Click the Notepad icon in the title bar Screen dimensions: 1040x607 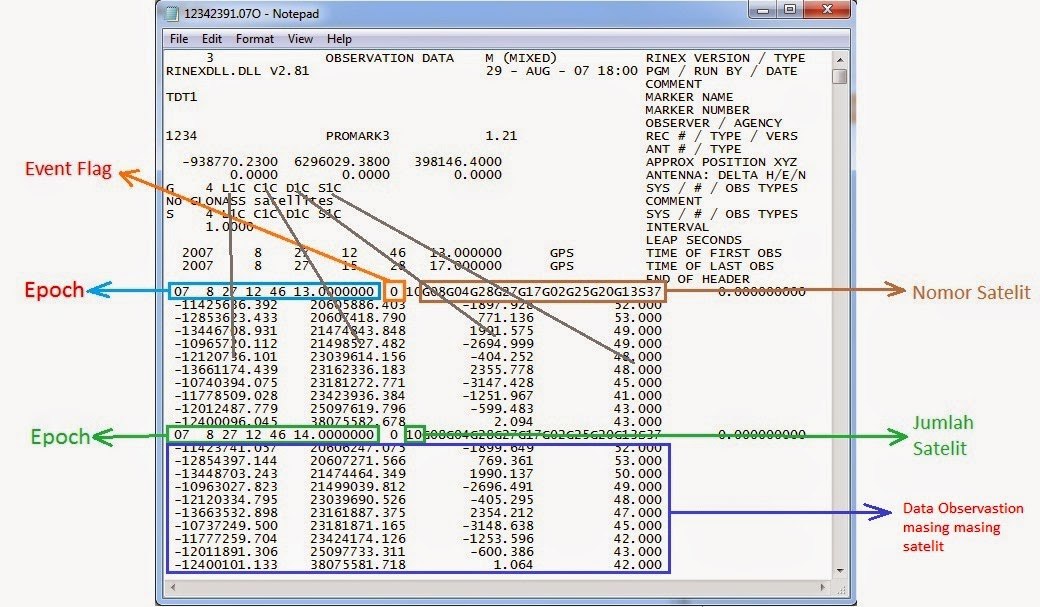click(172, 13)
